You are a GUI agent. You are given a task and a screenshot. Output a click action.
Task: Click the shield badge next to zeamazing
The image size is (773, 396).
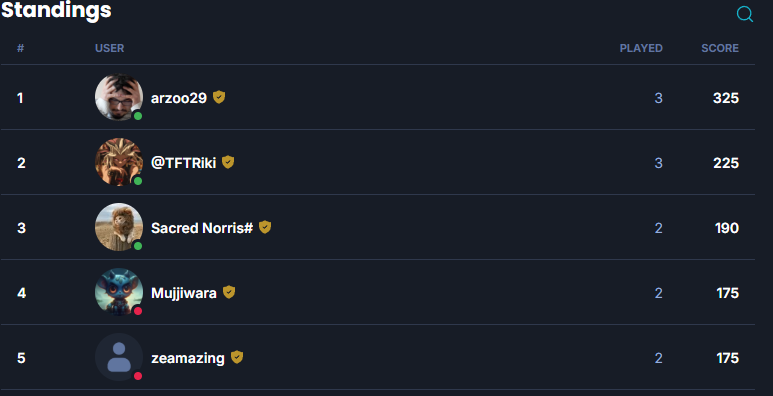pos(237,357)
